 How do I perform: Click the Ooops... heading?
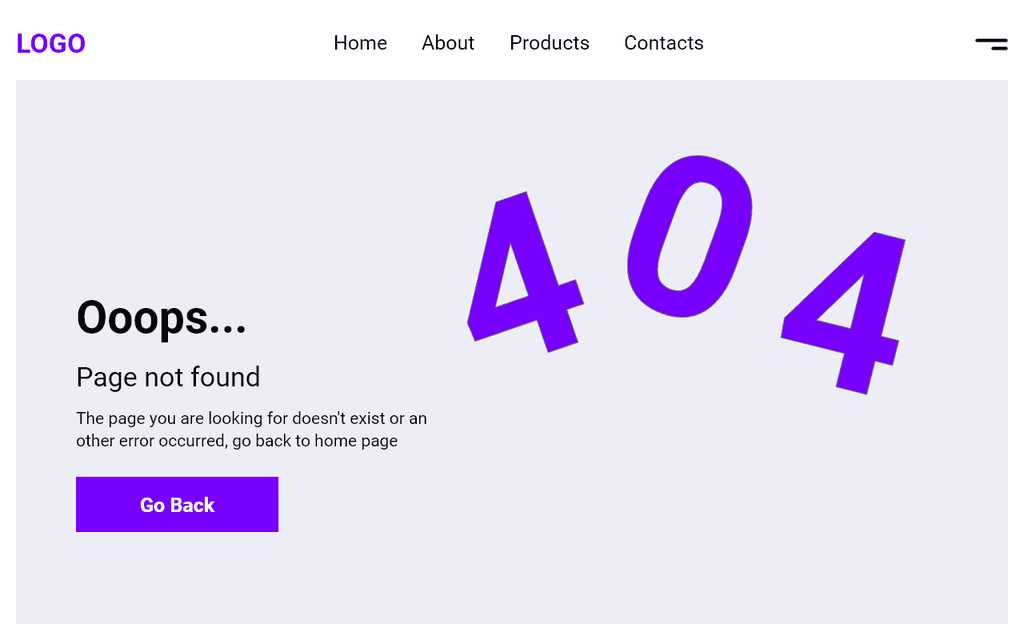161,318
